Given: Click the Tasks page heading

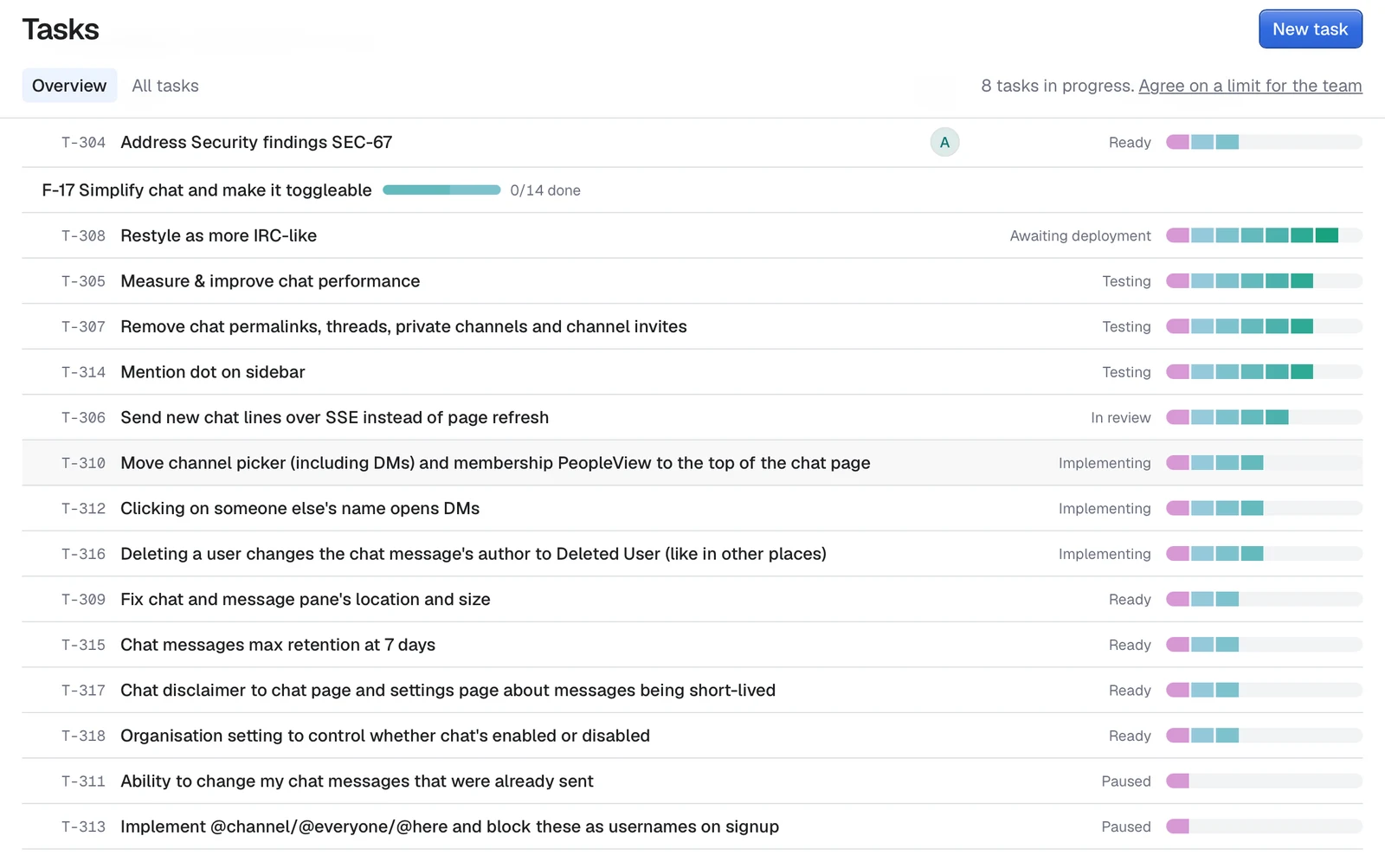Looking at the screenshot, I should 61,29.
